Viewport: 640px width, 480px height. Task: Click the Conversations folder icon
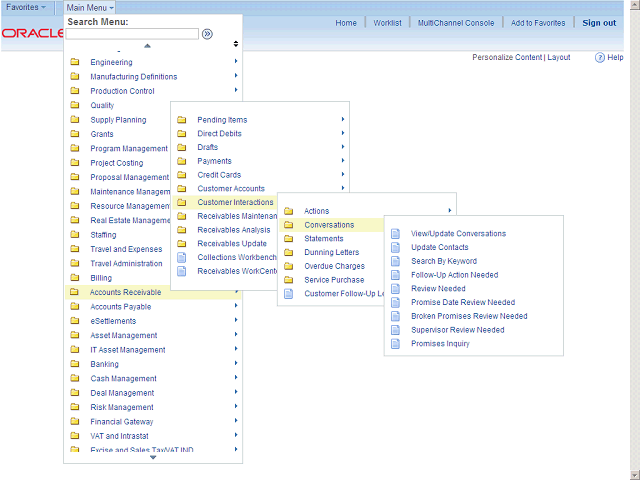[x=289, y=225]
